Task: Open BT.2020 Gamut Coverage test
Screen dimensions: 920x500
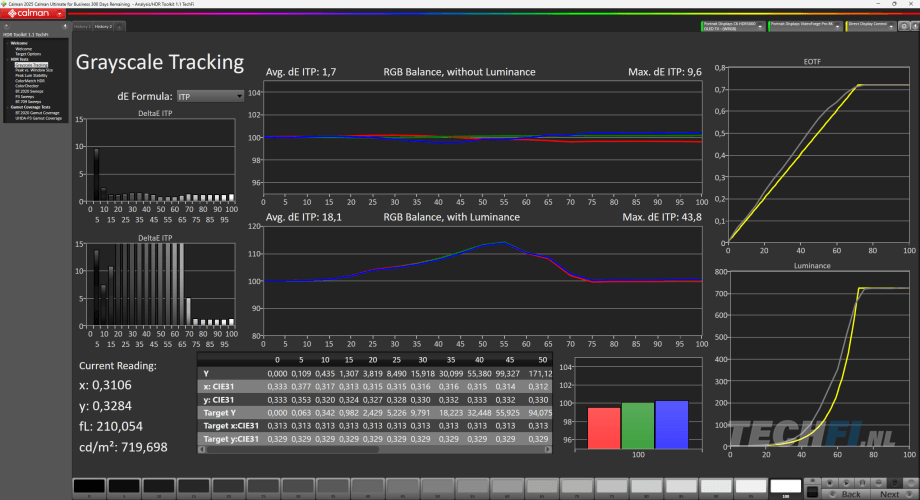Action: point(37,113)
